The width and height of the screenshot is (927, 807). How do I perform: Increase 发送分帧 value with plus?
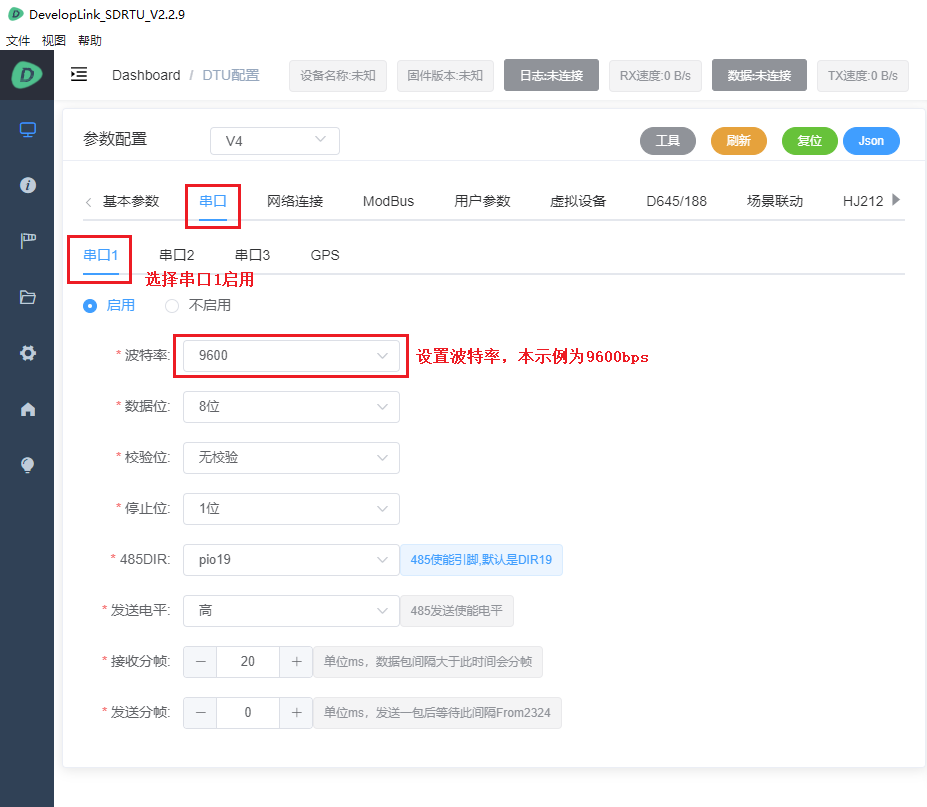tap(296, 712)
